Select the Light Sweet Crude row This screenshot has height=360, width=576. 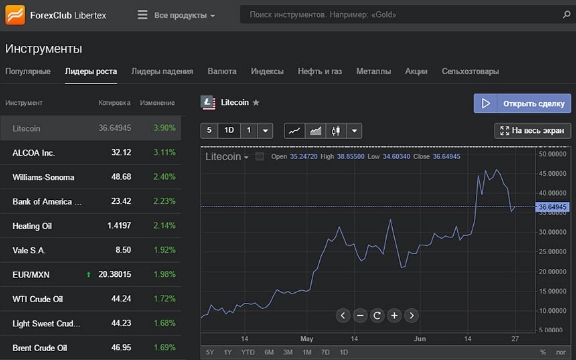point(91,323)
